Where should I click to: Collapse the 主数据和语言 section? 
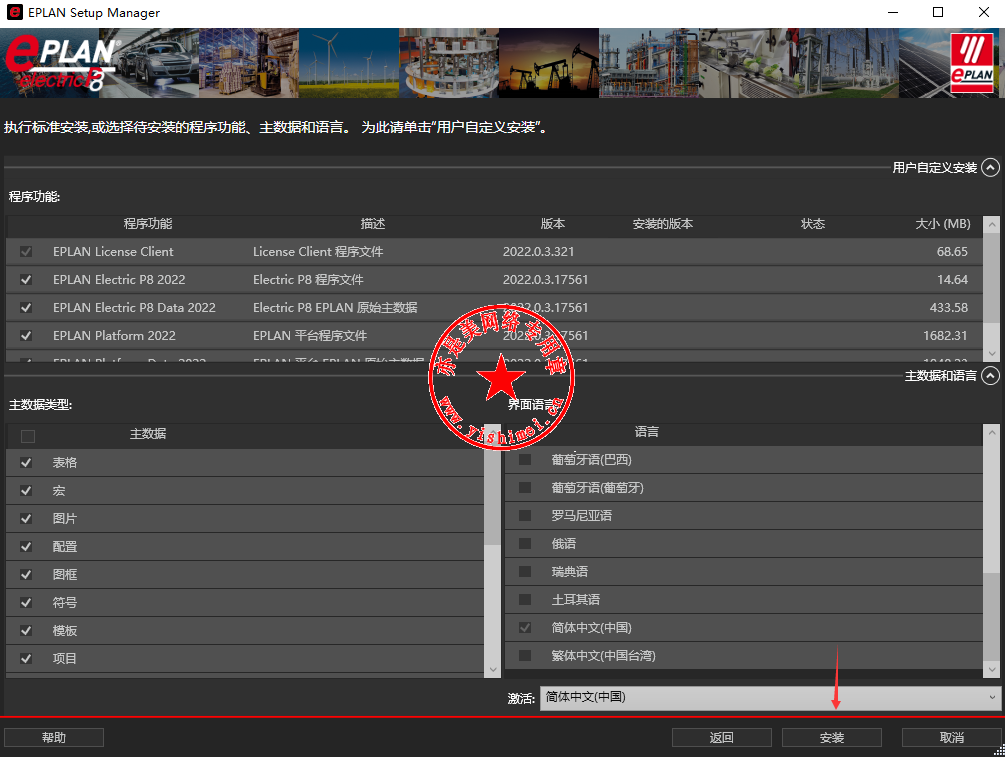pos(990,376)
